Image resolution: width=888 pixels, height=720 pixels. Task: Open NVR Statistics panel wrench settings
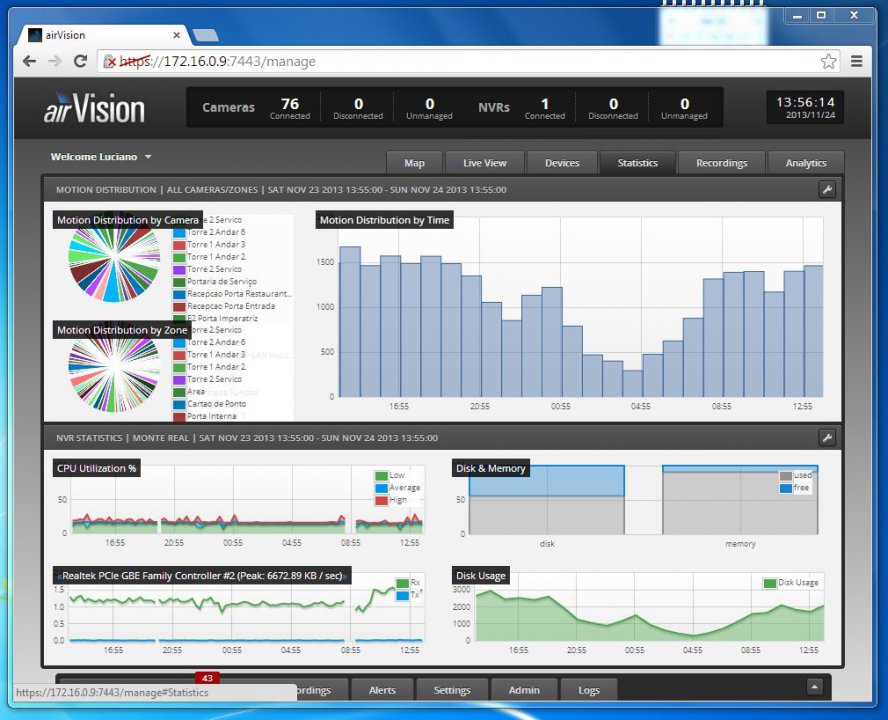[826, 438]
